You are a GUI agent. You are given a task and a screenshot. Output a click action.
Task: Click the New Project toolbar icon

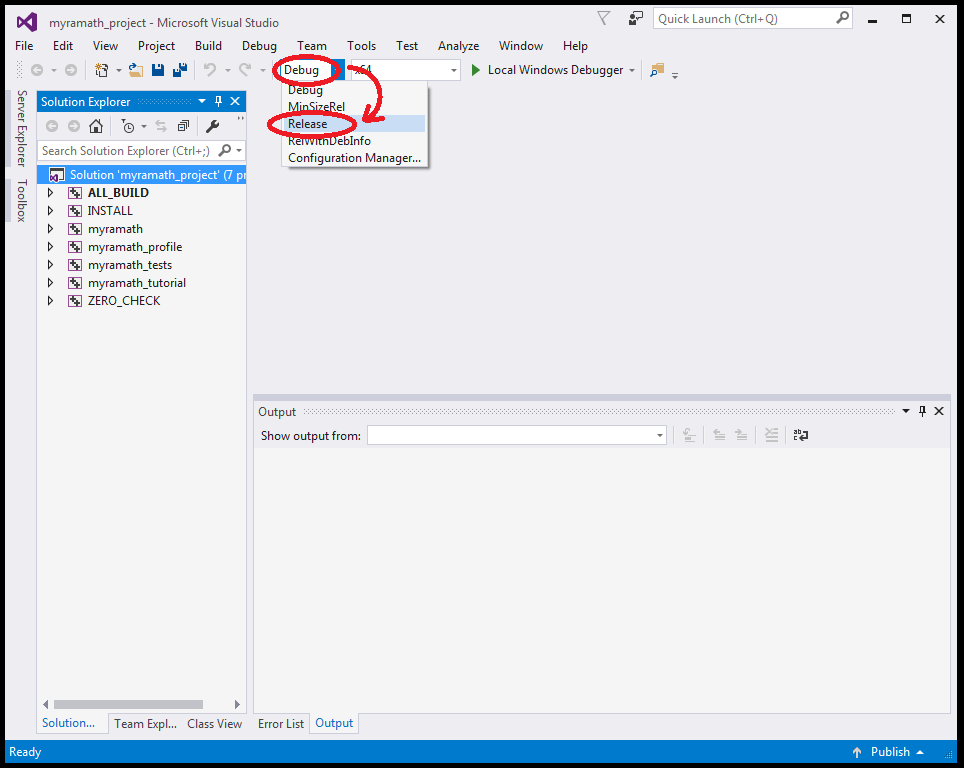101,70
